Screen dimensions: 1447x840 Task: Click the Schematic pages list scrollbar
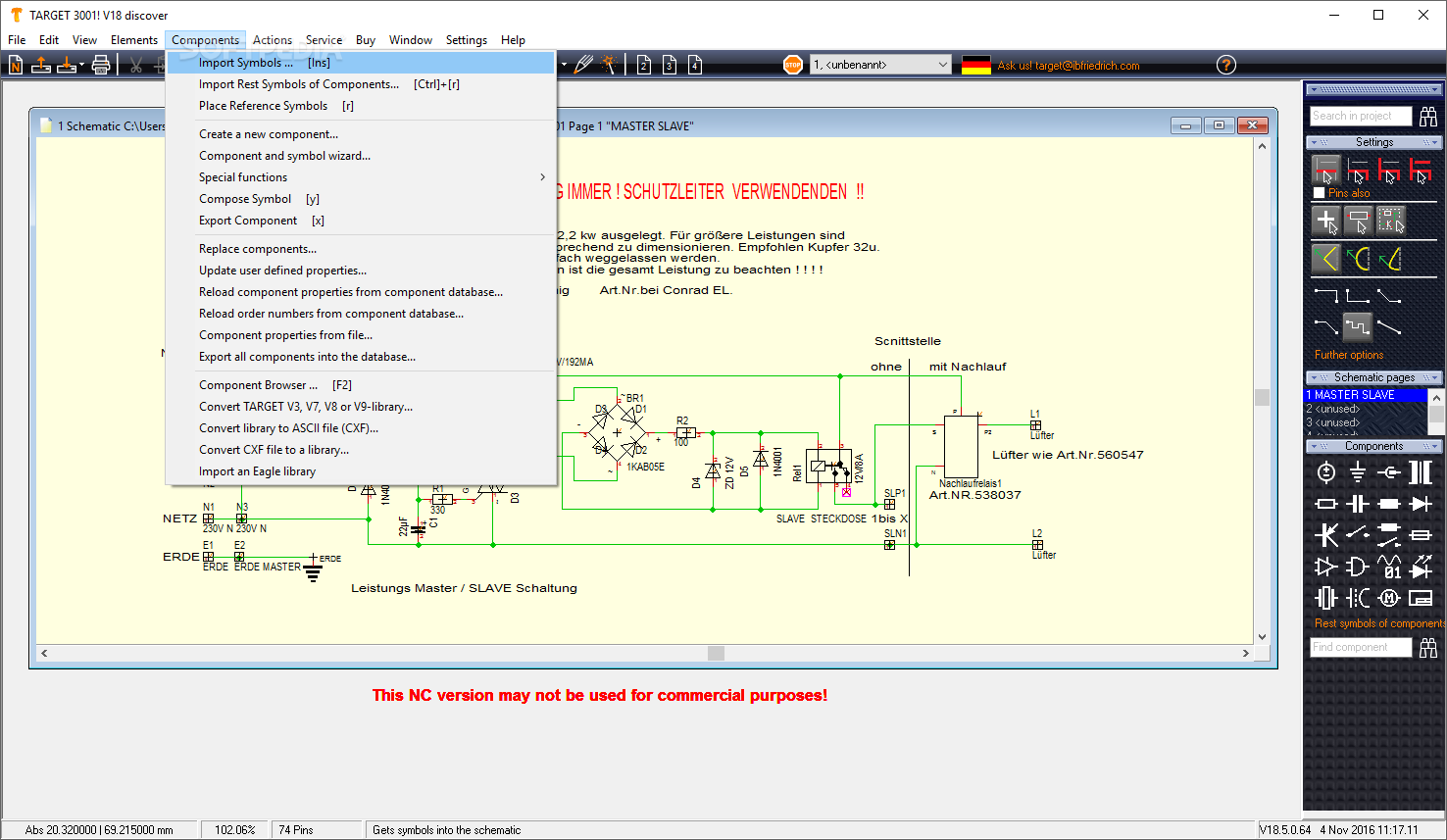click(x=1436, y=413)
